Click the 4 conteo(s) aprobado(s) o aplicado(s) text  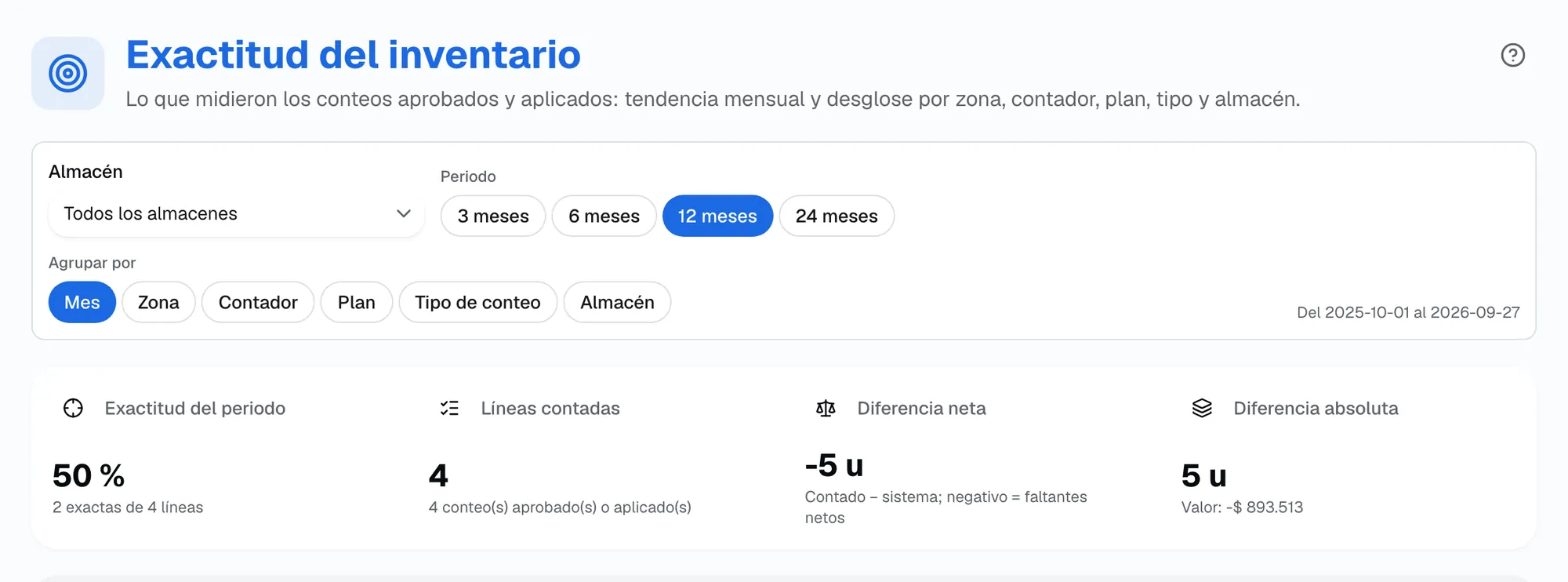(560, 507)
